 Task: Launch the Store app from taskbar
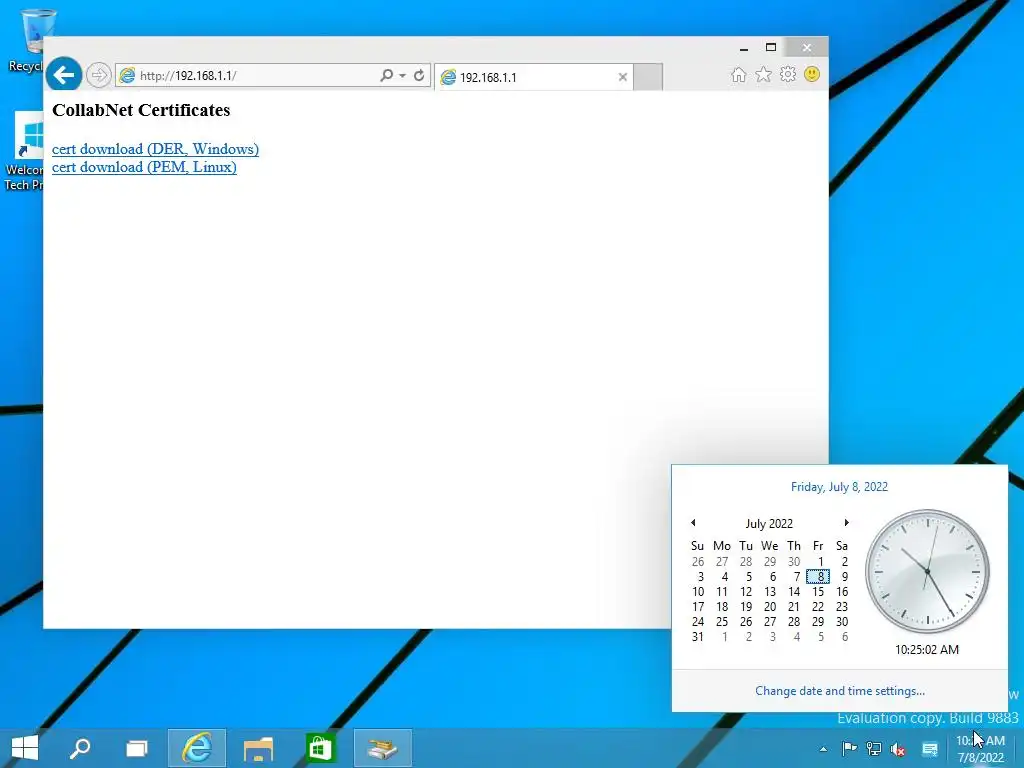coord(320,748)
